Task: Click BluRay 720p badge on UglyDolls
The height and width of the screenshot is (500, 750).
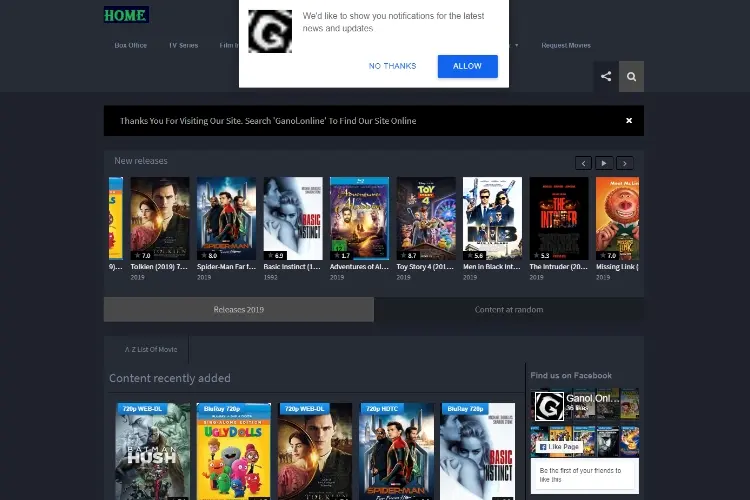Action: coord(222,409)
